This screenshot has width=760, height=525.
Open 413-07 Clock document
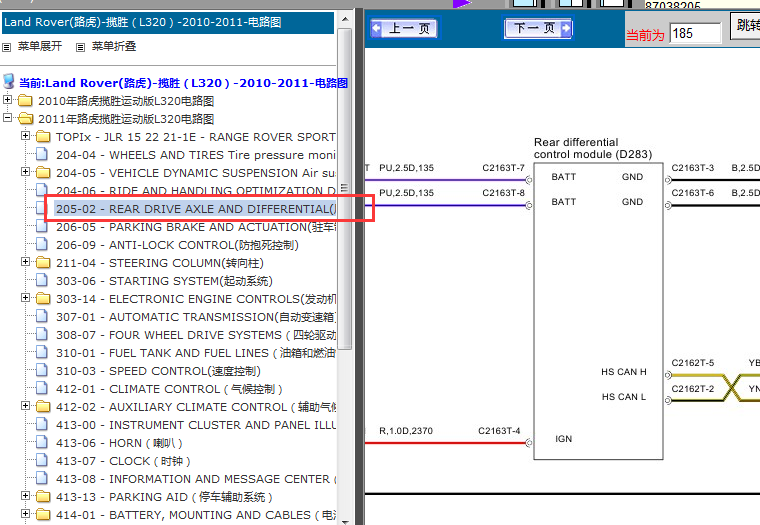[x=123, y=461]
